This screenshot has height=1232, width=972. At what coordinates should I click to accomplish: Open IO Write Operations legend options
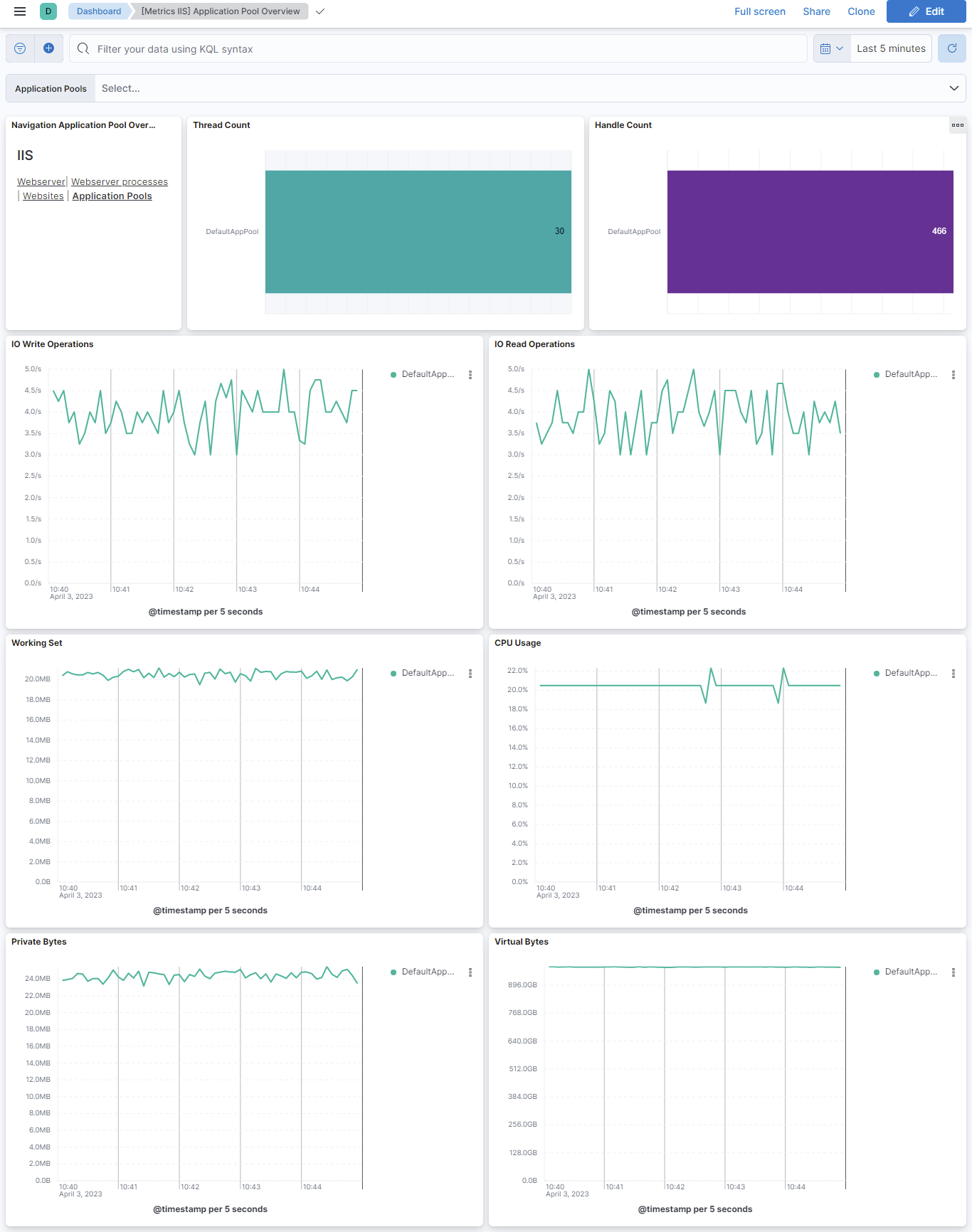pyautogui.click(x=470, y=375)
